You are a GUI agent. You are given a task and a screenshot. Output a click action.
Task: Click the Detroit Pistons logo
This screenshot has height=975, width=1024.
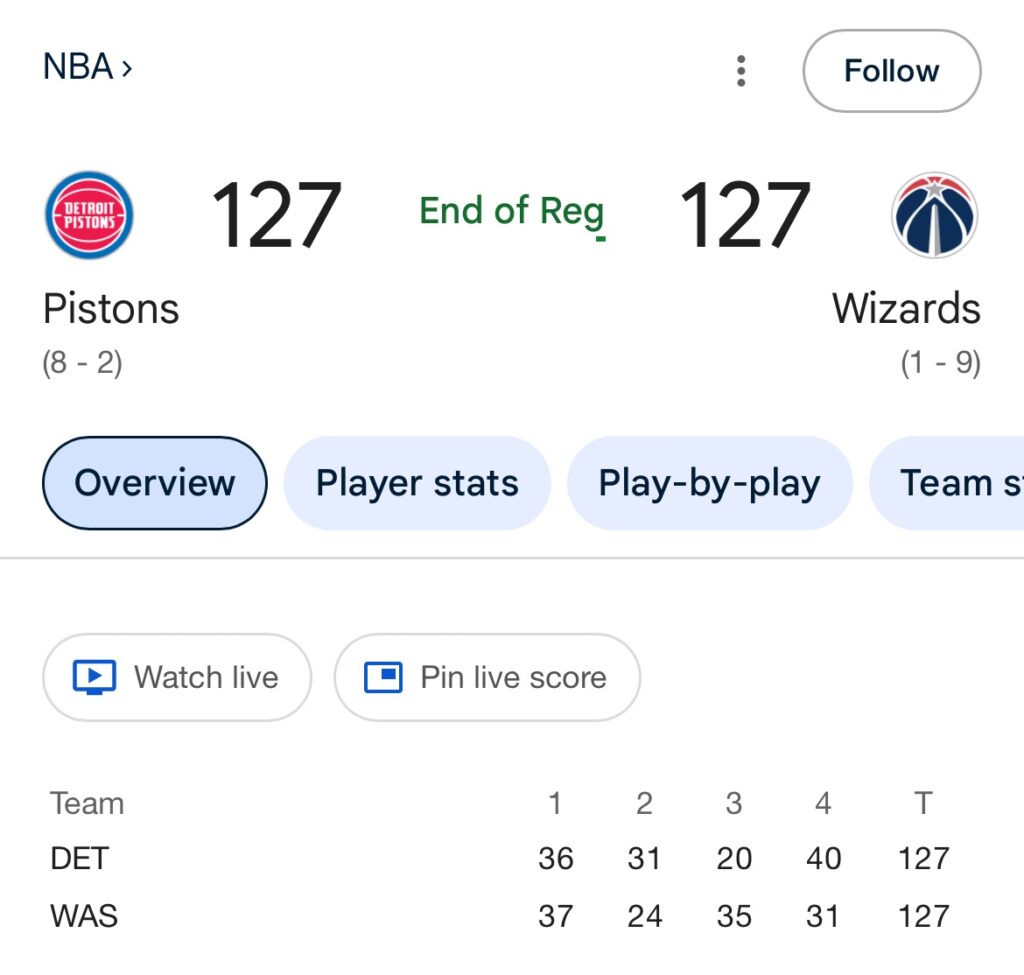(89, 215)
